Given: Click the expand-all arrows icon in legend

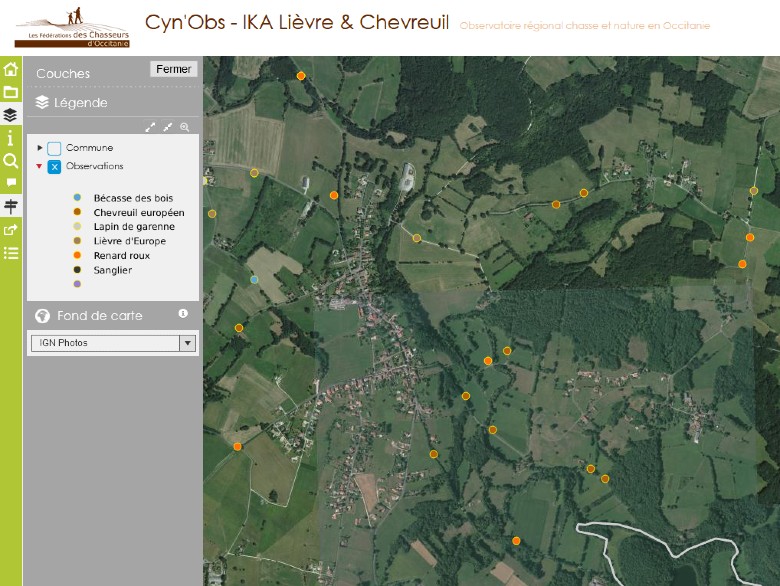Looking at the screenshot, I should 151,127.
